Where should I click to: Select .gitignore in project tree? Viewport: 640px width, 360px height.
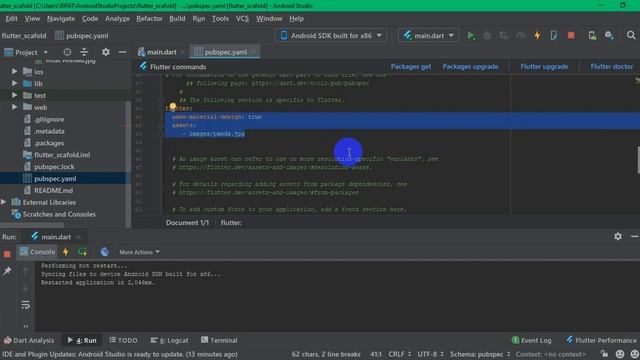(x=49, y=119)
